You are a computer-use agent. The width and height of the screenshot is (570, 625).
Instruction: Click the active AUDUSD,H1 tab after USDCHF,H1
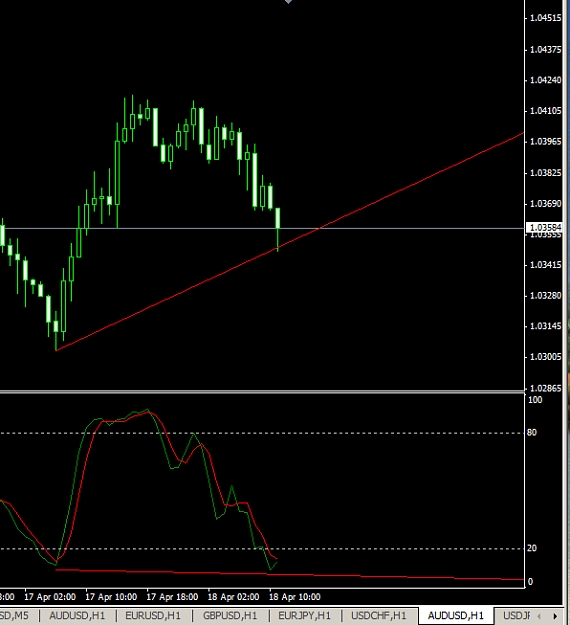coord(456,615)
